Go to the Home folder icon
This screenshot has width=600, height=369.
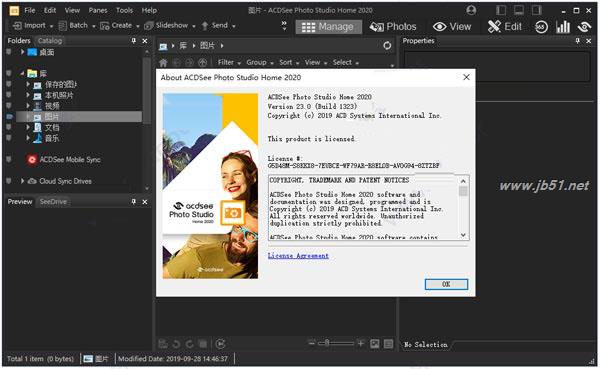[x=163, y=62]
